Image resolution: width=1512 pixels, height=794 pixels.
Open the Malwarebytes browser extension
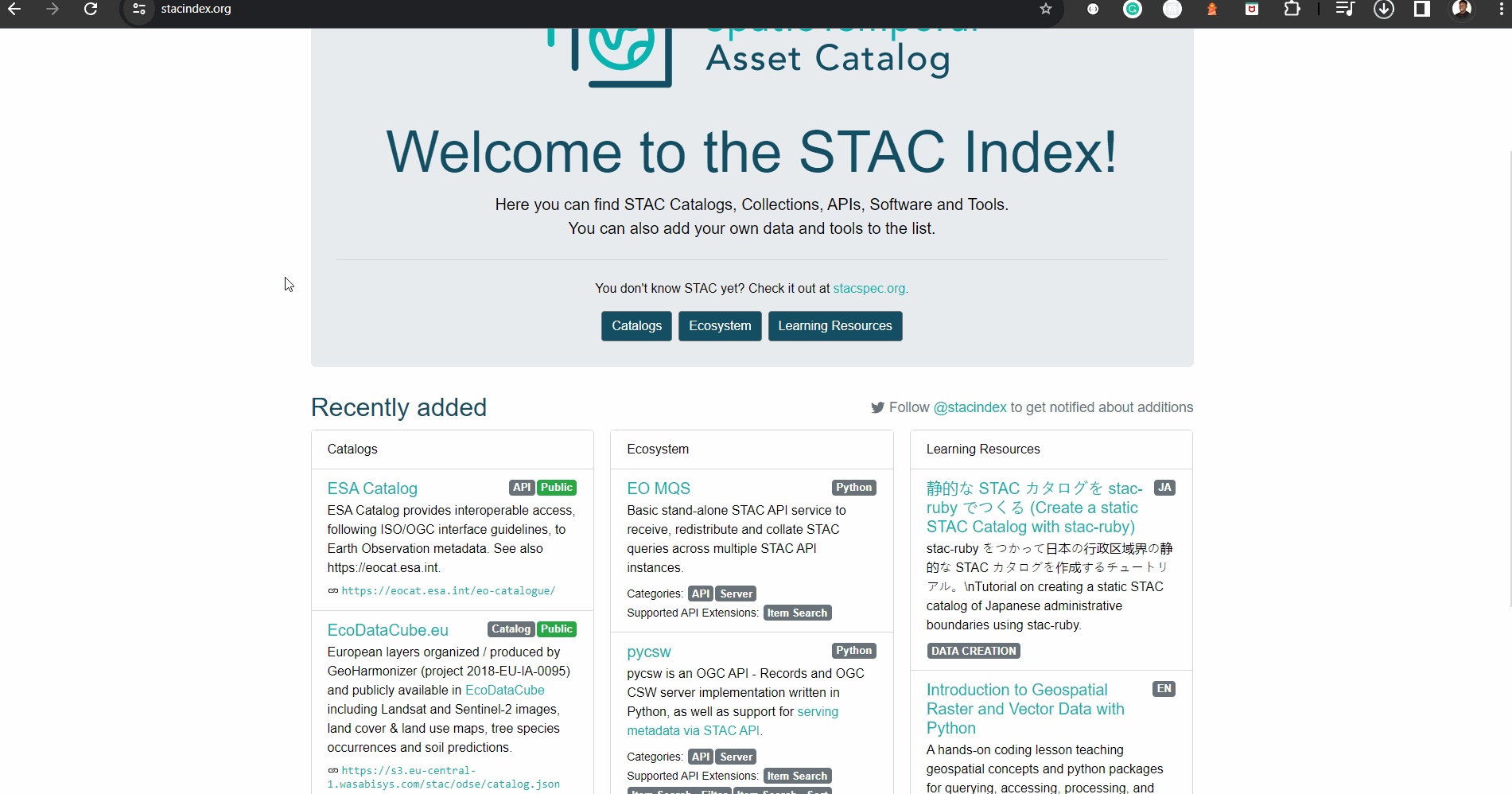pyautogui.click(x=1252, y=10)
